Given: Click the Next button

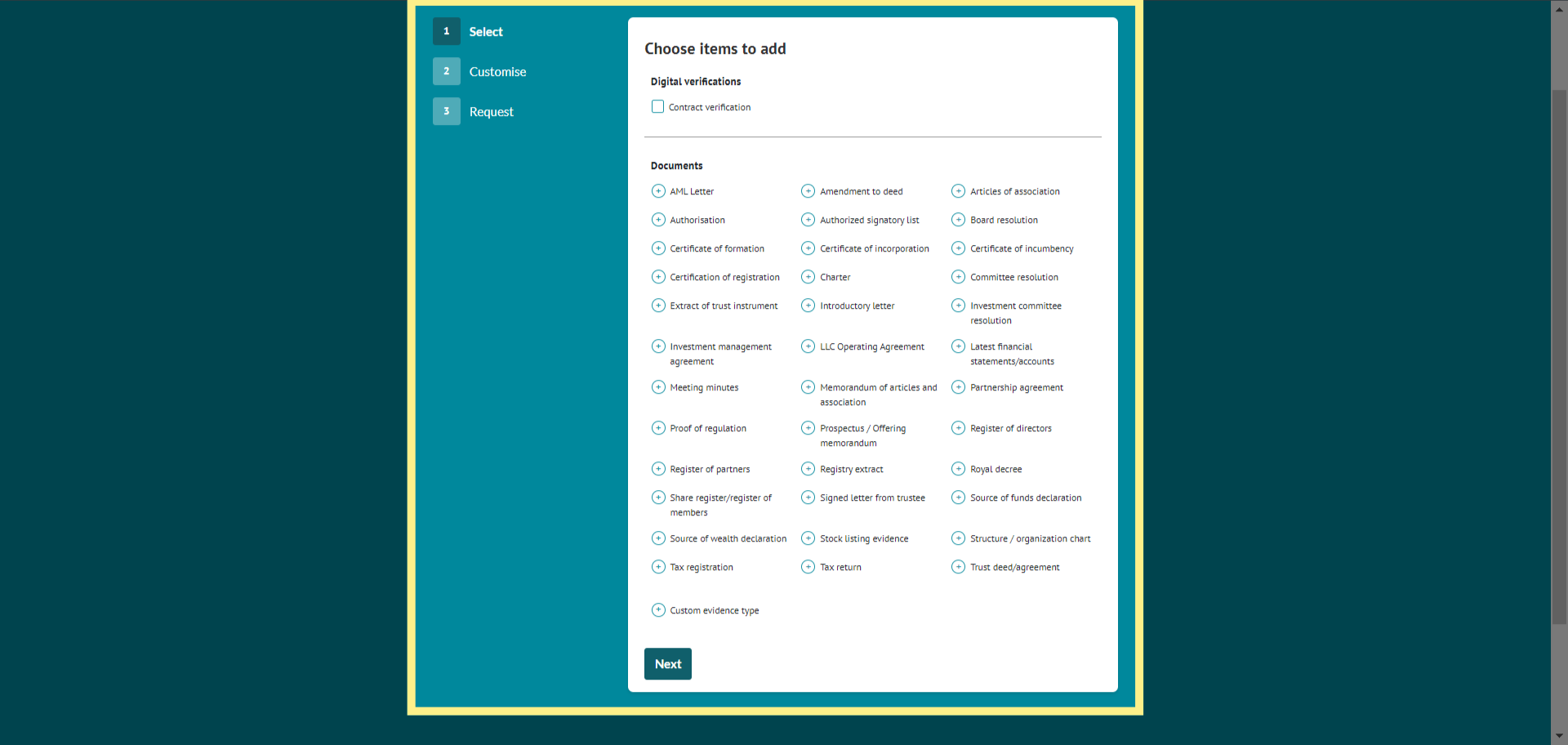Looking at the screenshot, I should (668, 664).
